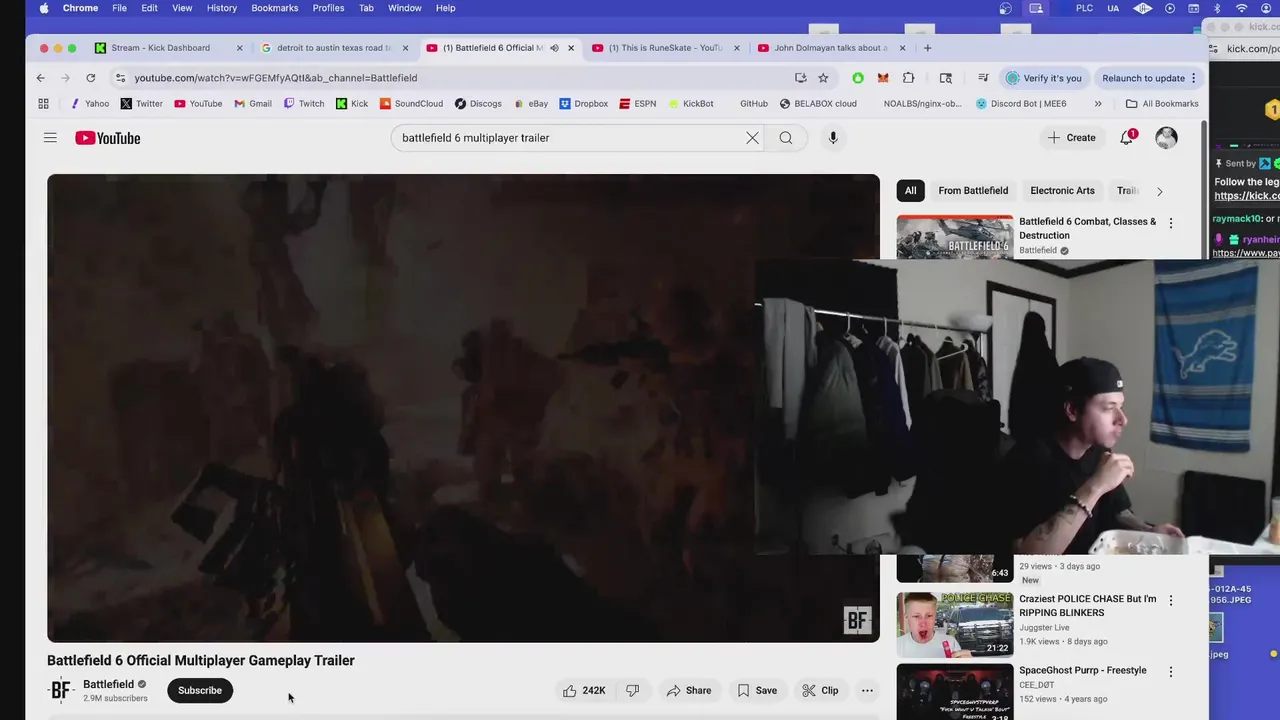Expand the hidden bookmarks chevron
Image resolution: width=1280 pixels, height=720 pixels.
tap(1097, 103)
